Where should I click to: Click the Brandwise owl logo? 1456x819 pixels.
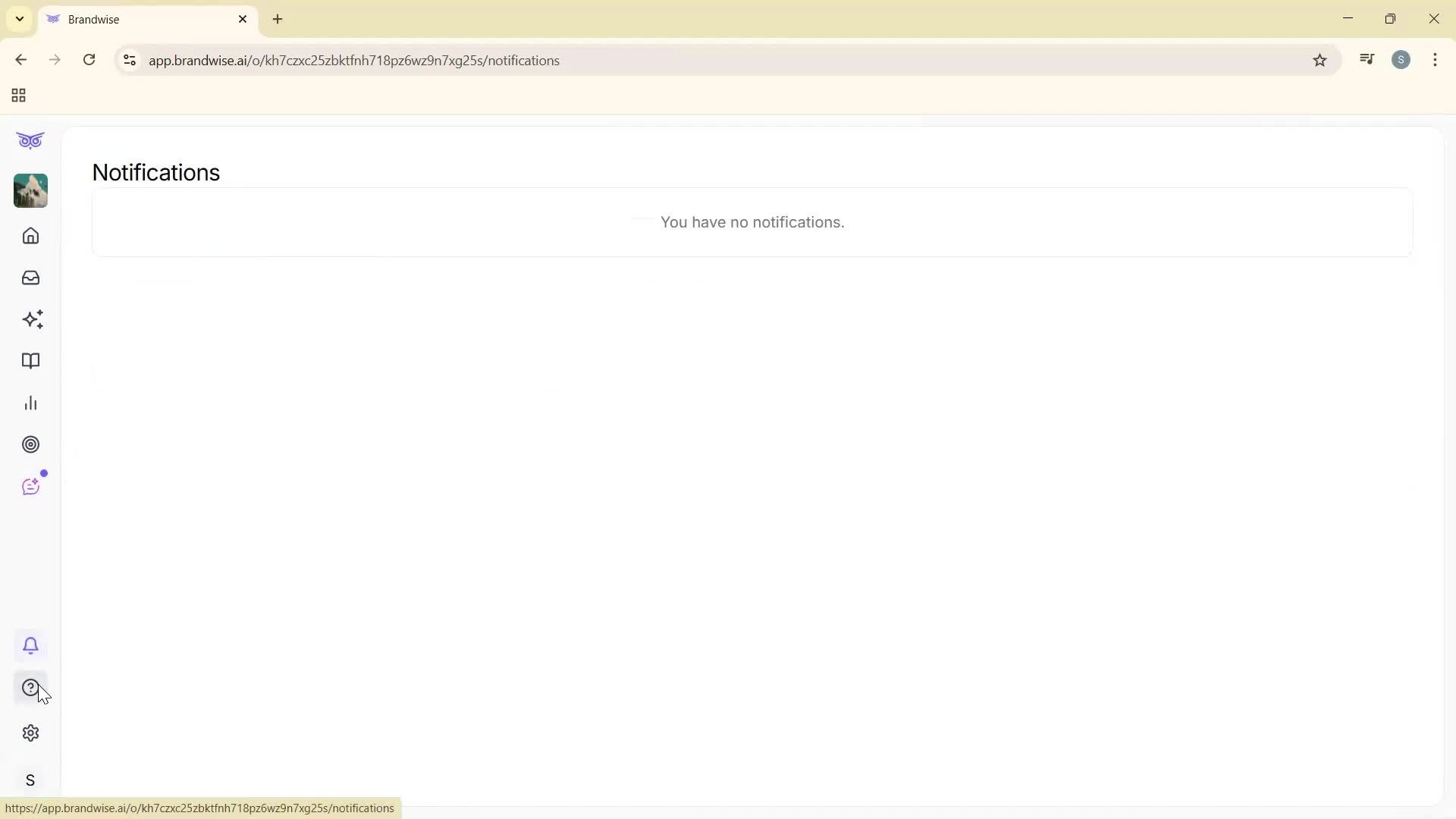tap(30, 140)
